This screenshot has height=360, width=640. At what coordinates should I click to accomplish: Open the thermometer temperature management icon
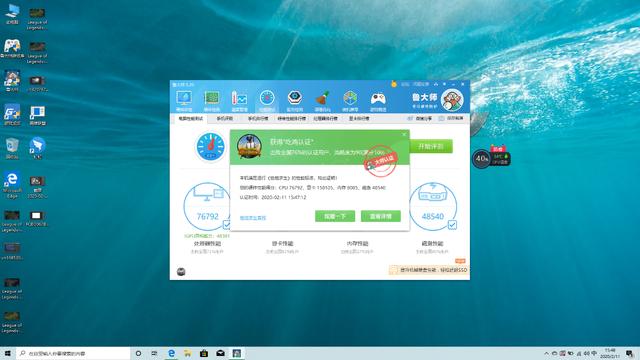(239, 100)
